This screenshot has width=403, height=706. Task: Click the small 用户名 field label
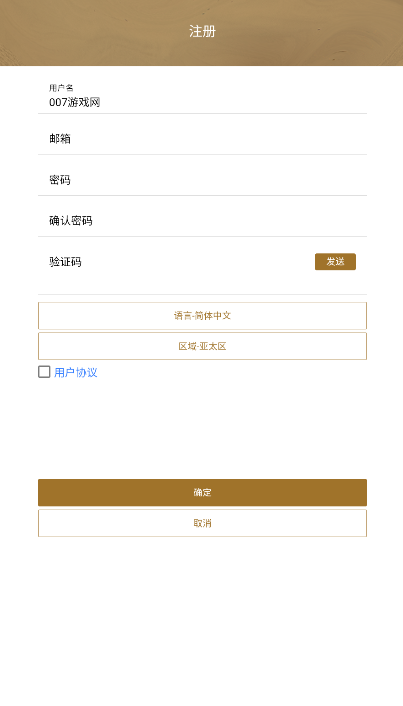click(x=61, y=88)
